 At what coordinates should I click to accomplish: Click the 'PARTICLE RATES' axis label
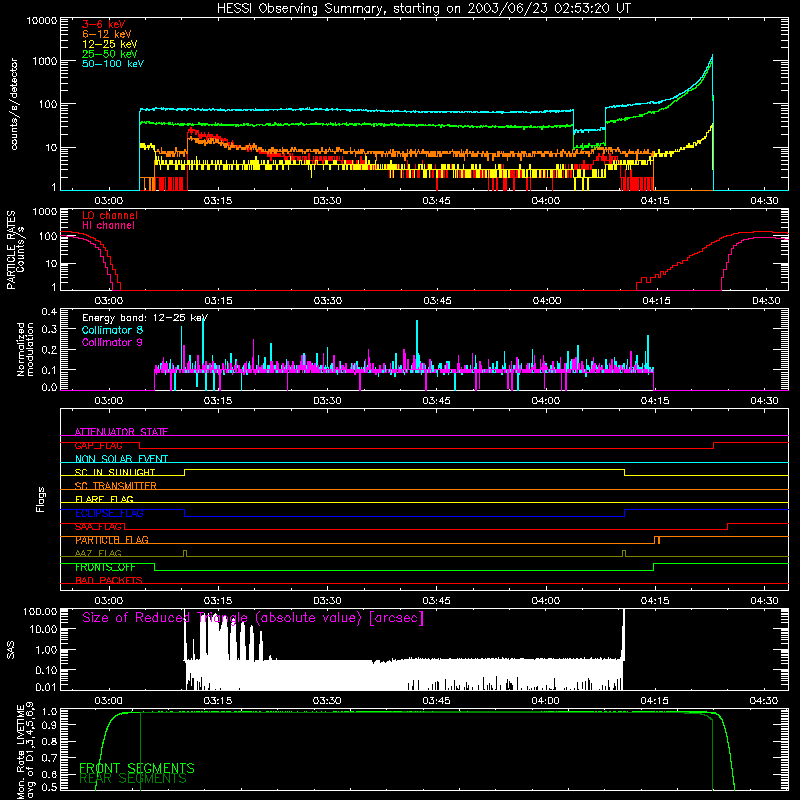(11, 250)
